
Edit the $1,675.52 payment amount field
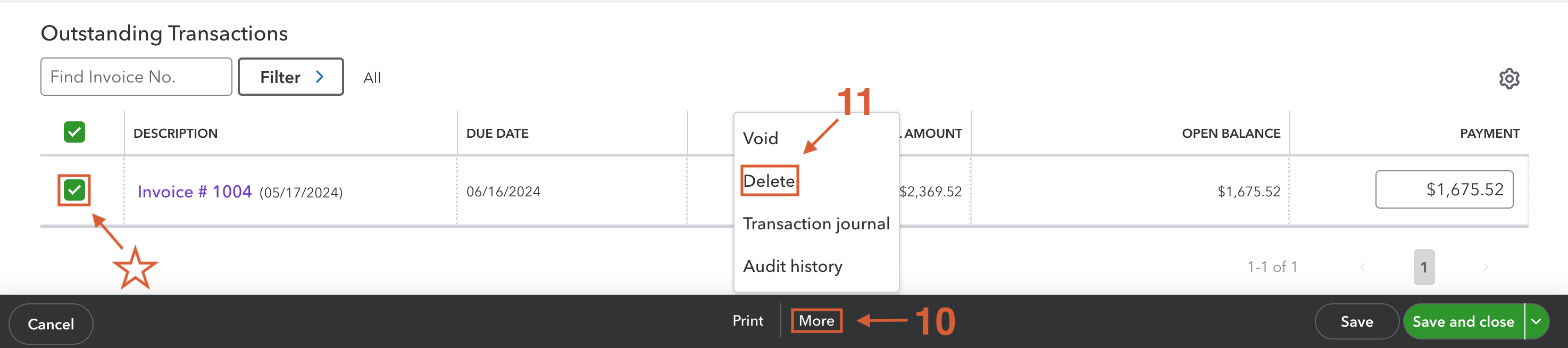pyautogui.click(x=1445, y=189)
